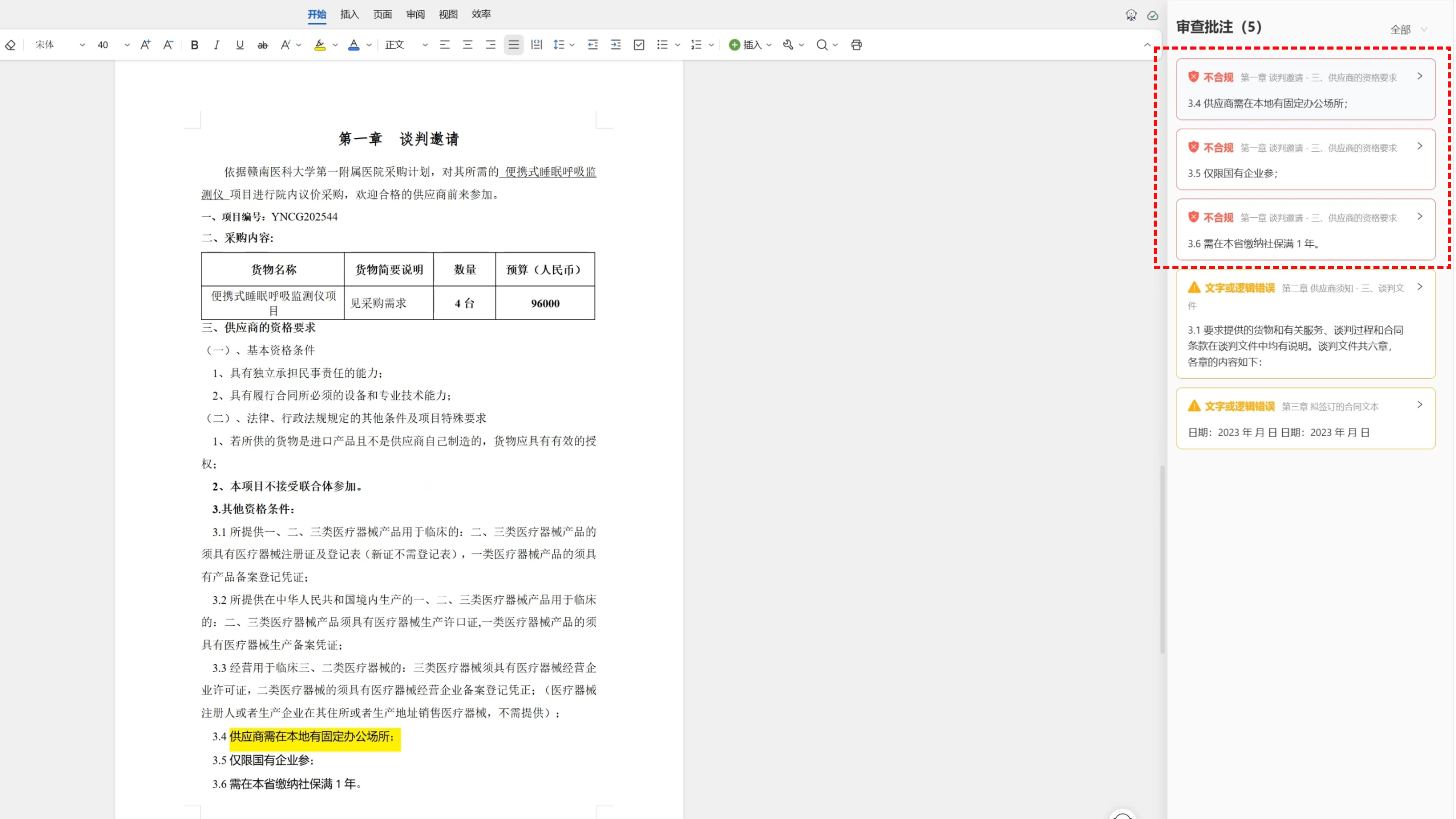Switch to the 开始 tab
Screen dimensions: 1456x819
coord(316,14)
